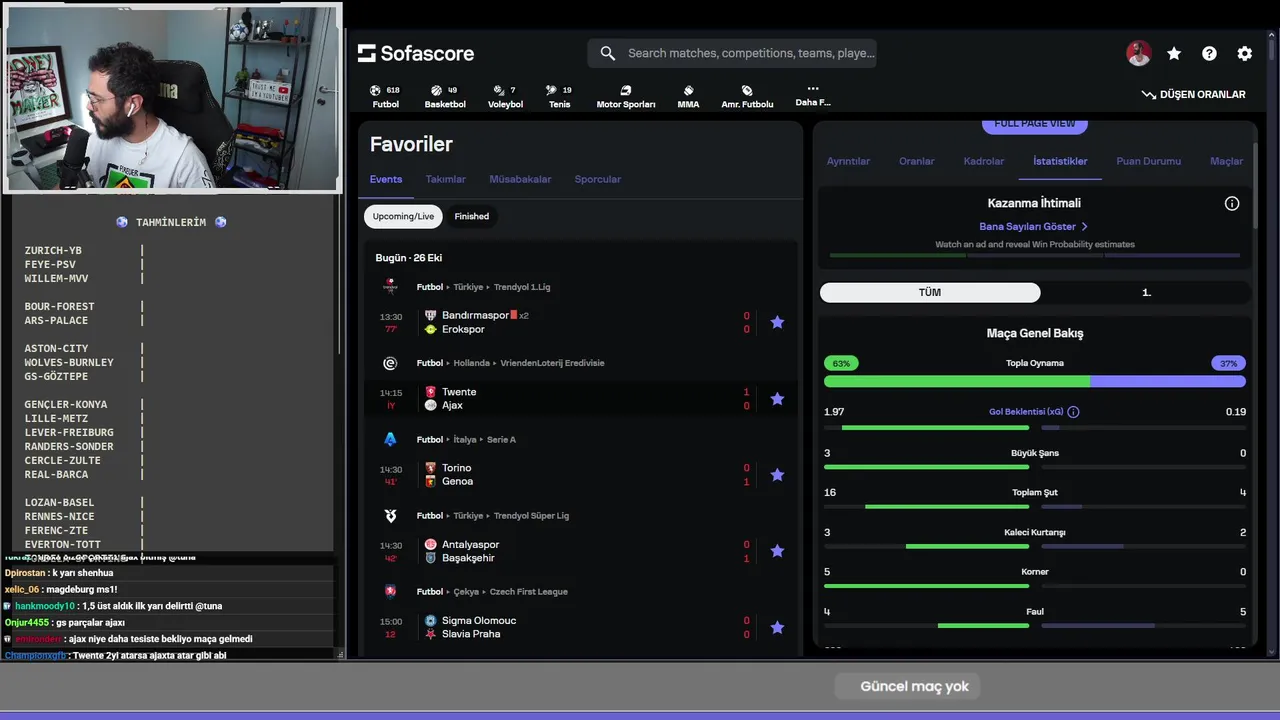Switch to the Events tab
Viewport: 1280px width, 720px height.
click(386, 179)
